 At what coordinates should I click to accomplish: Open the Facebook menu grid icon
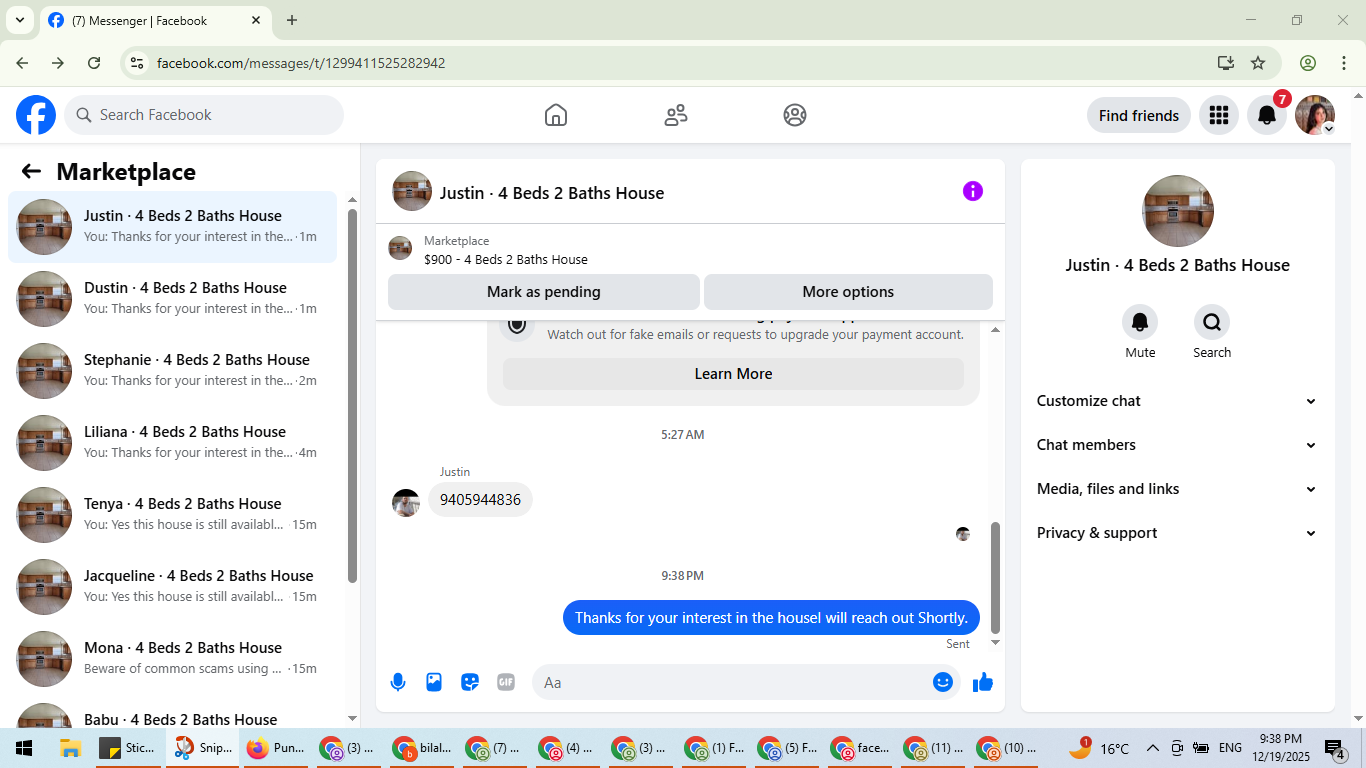tap(1218, 115)
